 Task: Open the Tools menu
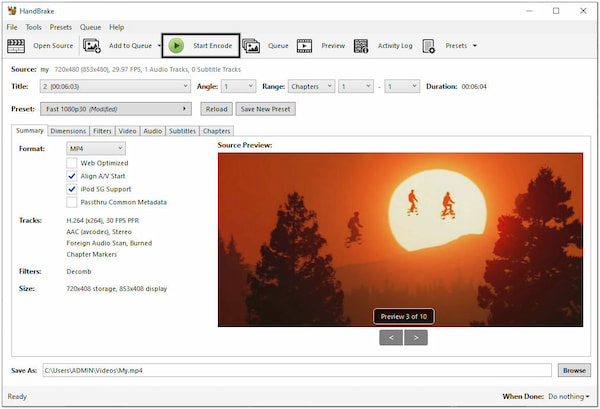[x=33, y=27]
